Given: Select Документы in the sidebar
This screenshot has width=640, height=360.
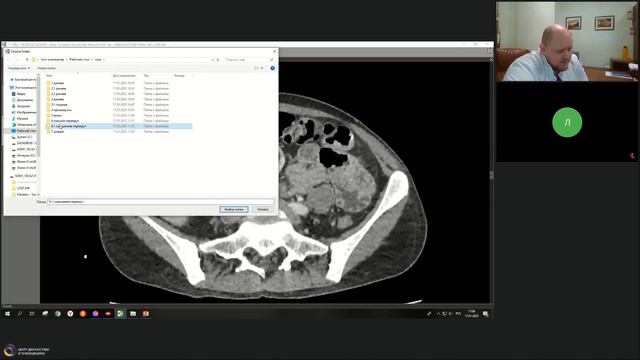Looking at the screenshot, I should tap(22, 100).
